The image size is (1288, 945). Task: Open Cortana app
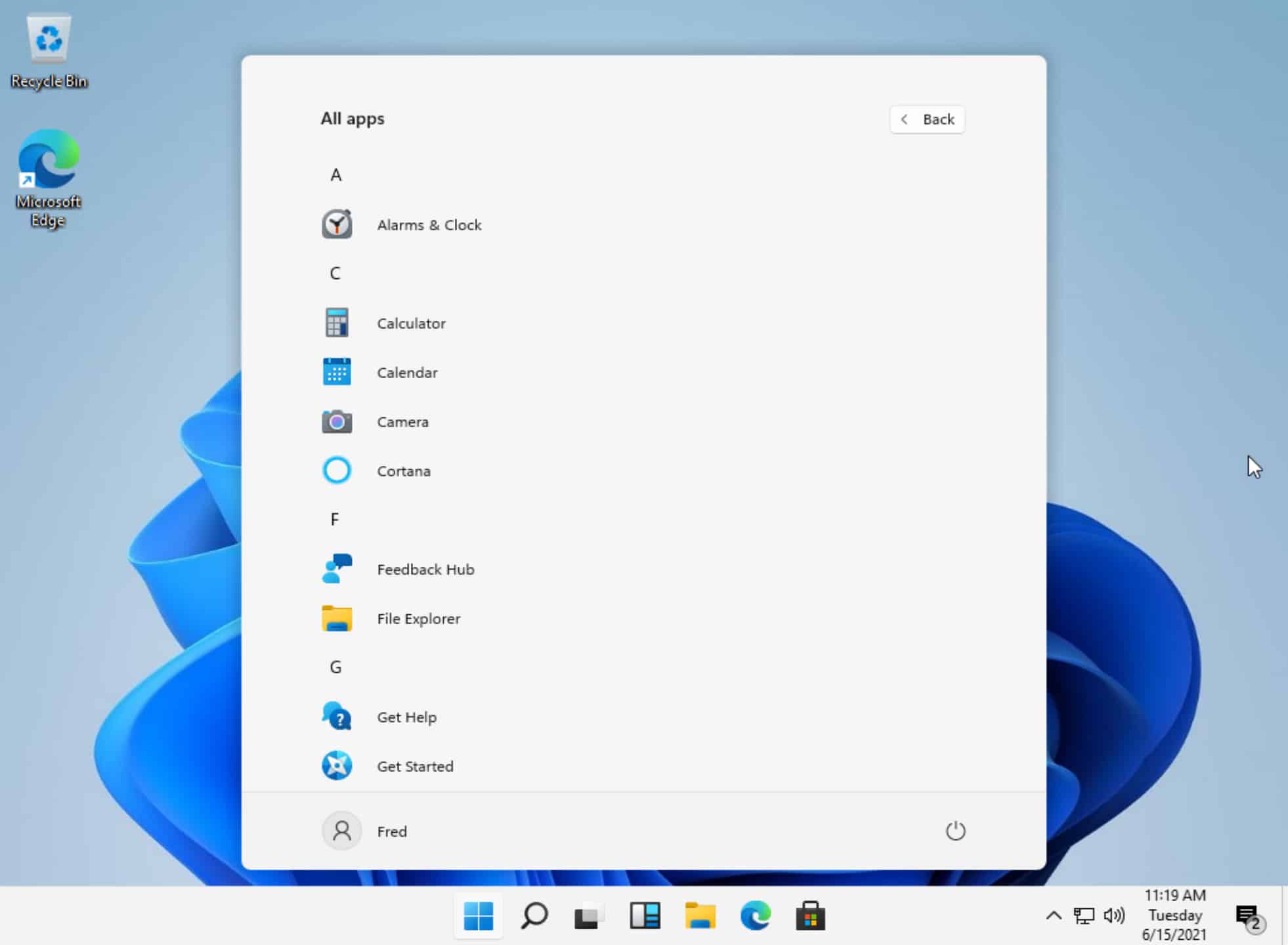[x=403, y=470]
